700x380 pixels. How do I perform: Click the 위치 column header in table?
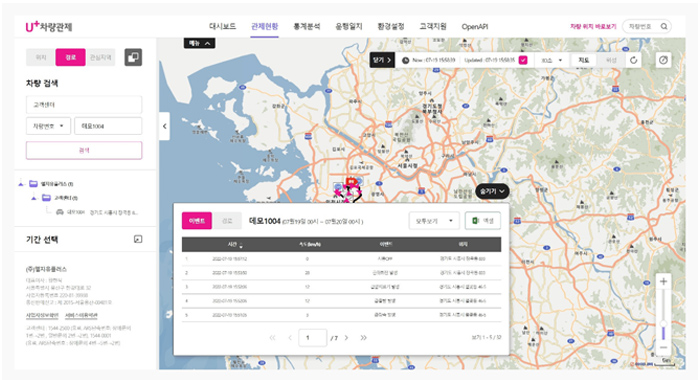[462, 245]
